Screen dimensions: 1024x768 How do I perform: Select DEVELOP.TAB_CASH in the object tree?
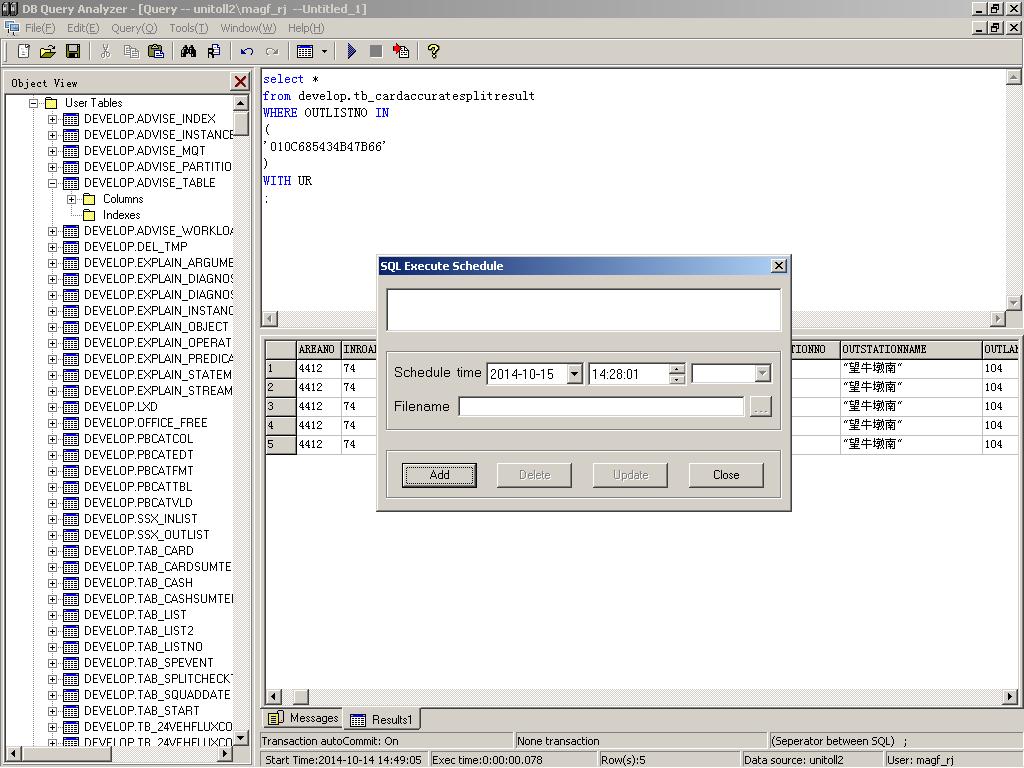point(138,583)
